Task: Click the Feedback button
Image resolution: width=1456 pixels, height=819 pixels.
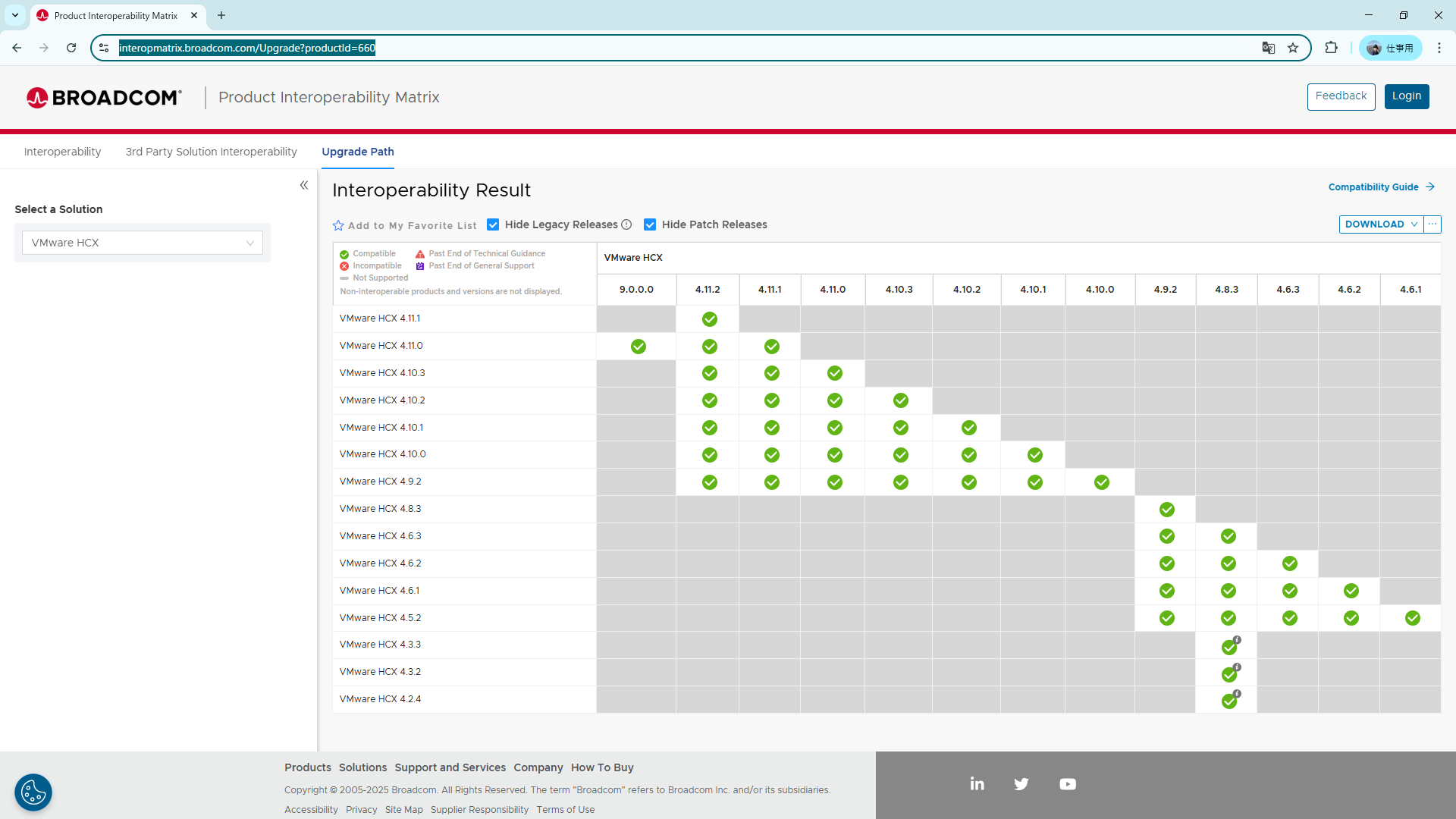Action: click(1340, 96)
